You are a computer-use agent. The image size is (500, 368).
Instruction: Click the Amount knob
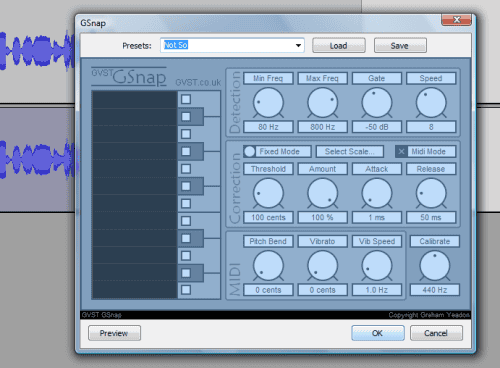point(323,193)
